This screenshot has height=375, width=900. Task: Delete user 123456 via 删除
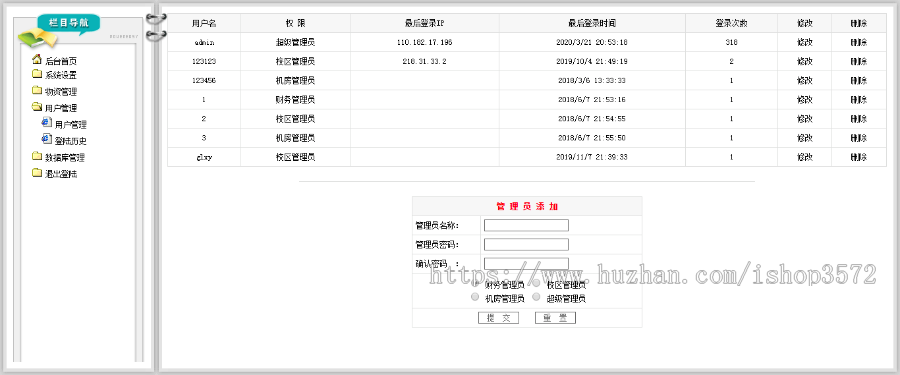[859, 80]
